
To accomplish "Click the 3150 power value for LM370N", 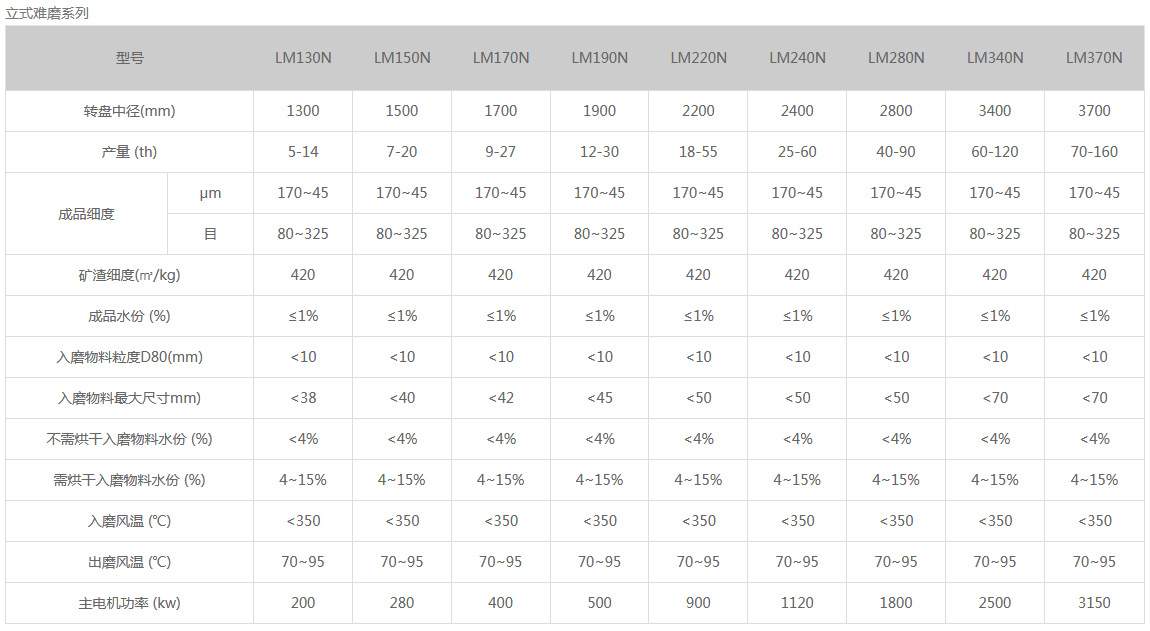I will tap(1094, 603).
